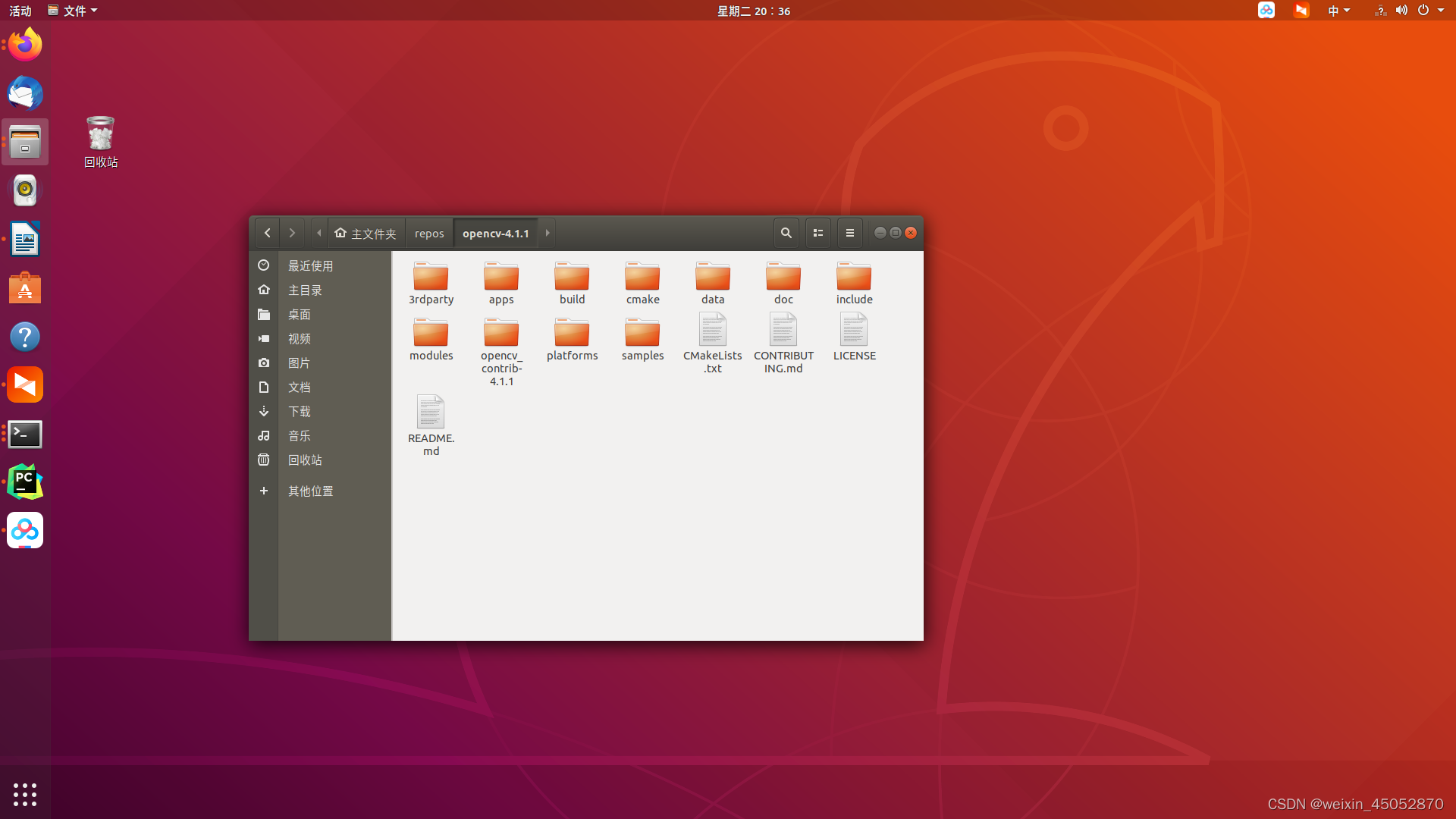This screenshot has height=819, width=1456.
Task: Open Ubuntu Software from the dock
Action: coord(25,287)
